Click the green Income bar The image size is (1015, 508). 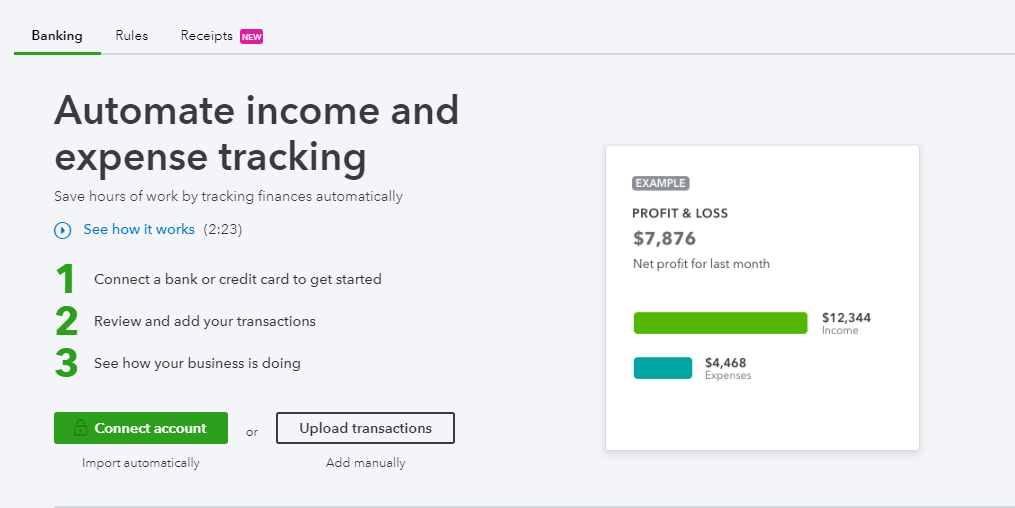coord(720,323)
